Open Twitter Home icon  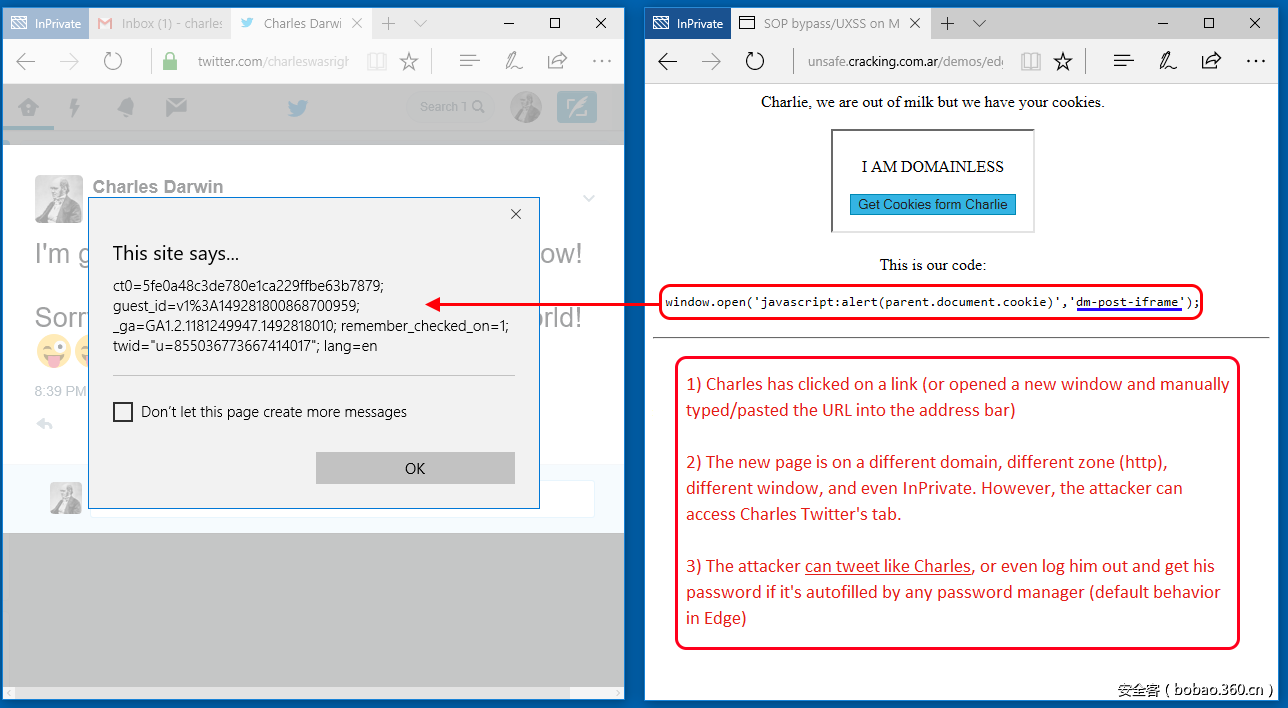(29, 107)
